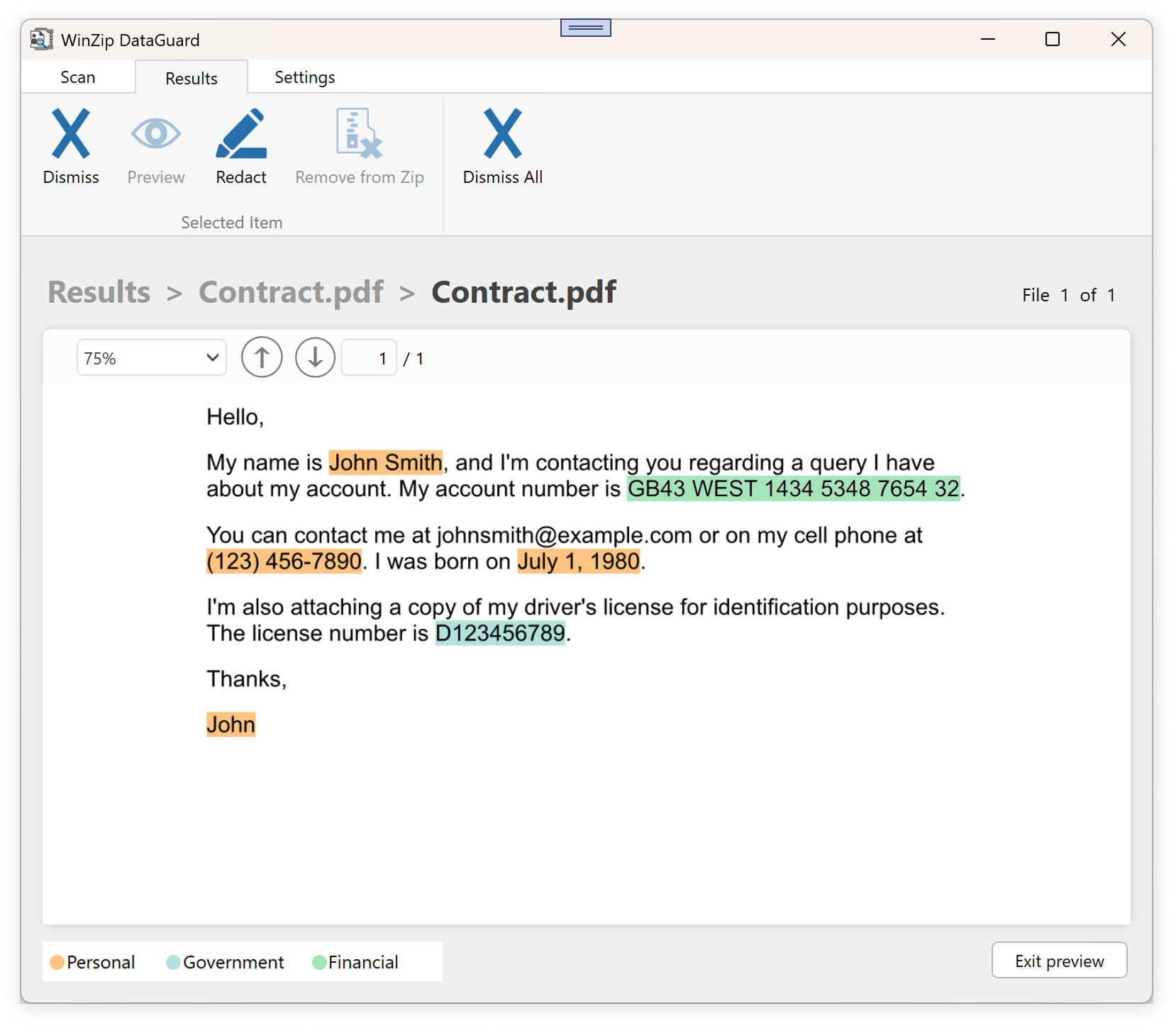Redact the selected item
The image size is (1176, 1028).
pyautogui.click(x=241, y=147)
